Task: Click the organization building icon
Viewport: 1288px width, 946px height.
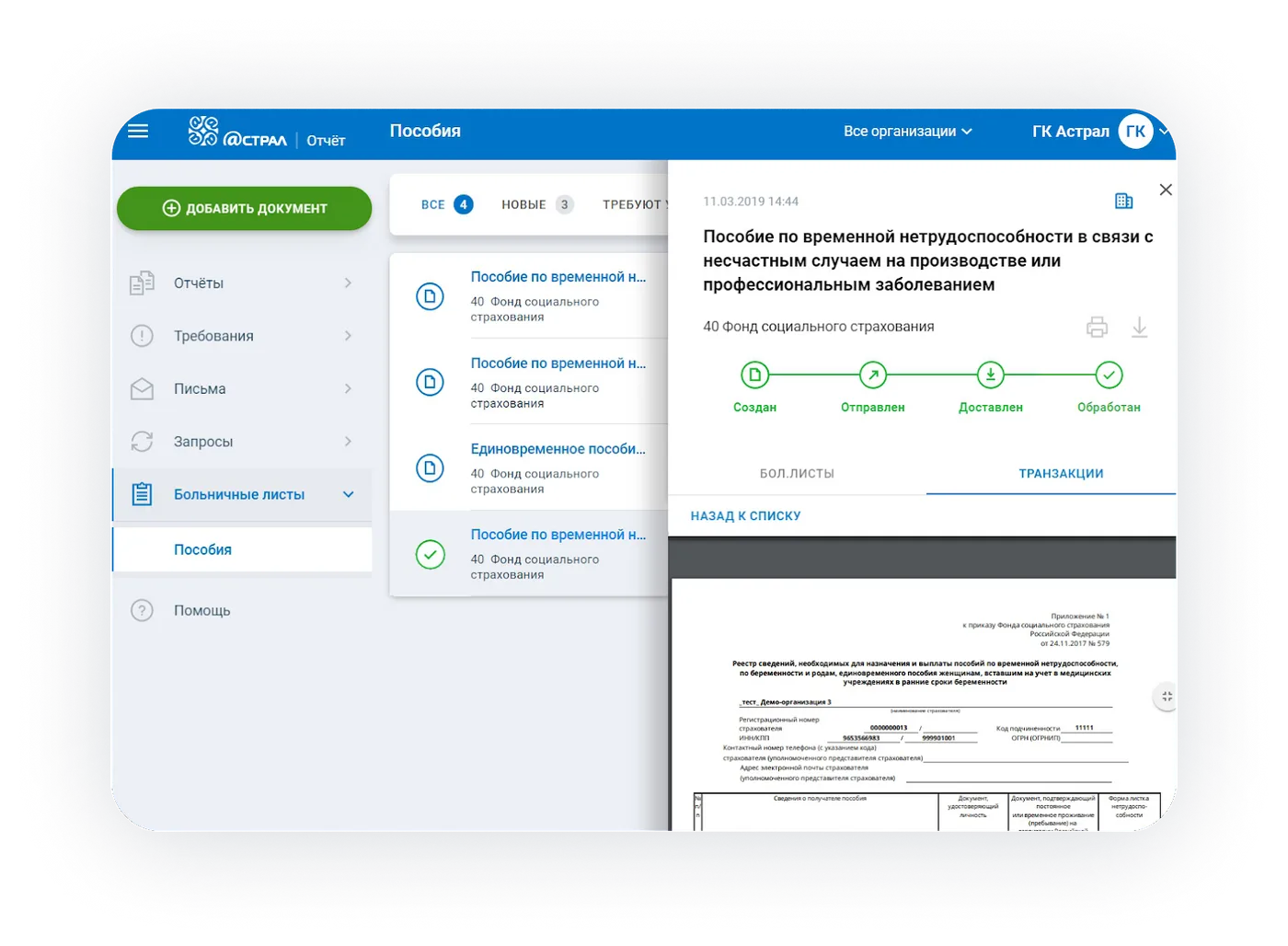Action: (1123, 201)
